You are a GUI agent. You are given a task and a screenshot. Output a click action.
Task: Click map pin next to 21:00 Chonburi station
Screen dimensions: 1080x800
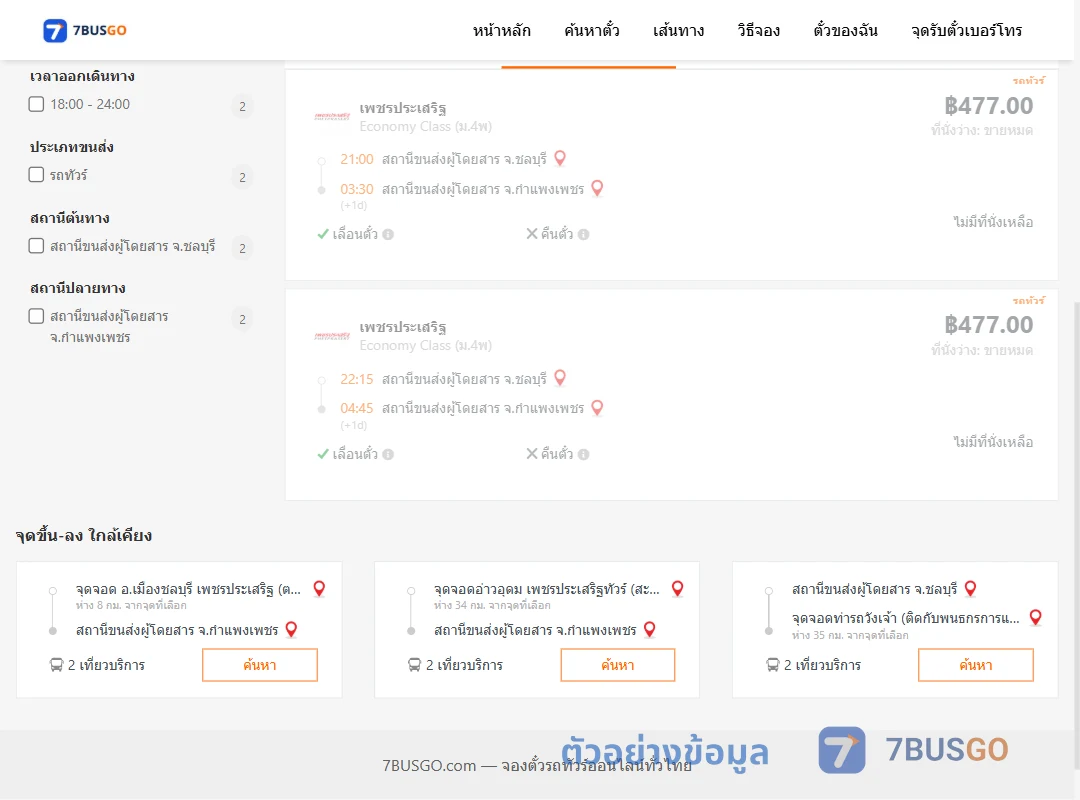pyautogui.click(x=560, y=158)
